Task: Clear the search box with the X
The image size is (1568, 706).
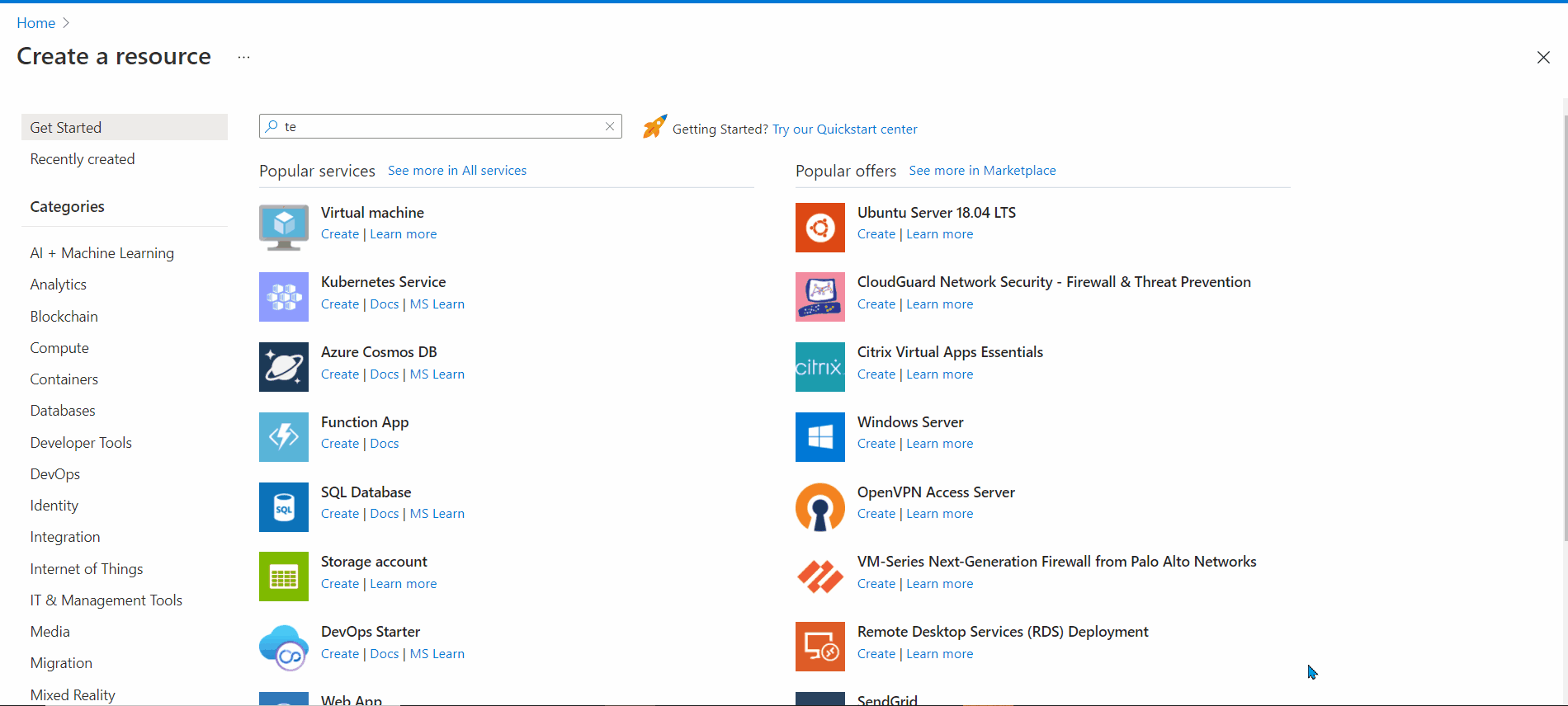Action: 610,126
